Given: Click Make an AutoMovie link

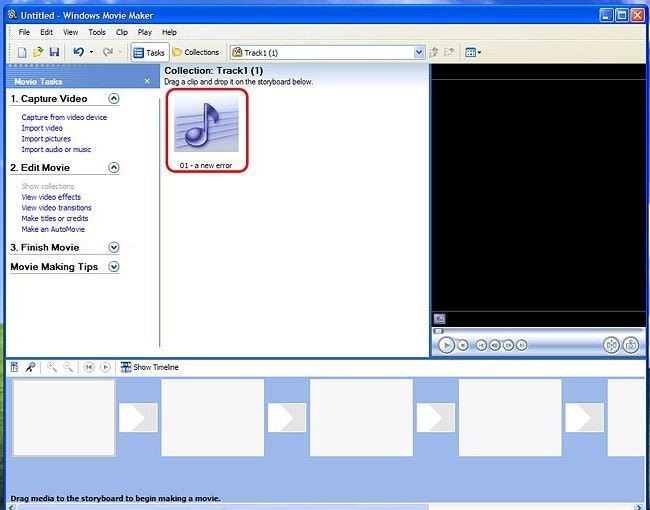Looking at the screenshot, I should click(x=53, y=229).
